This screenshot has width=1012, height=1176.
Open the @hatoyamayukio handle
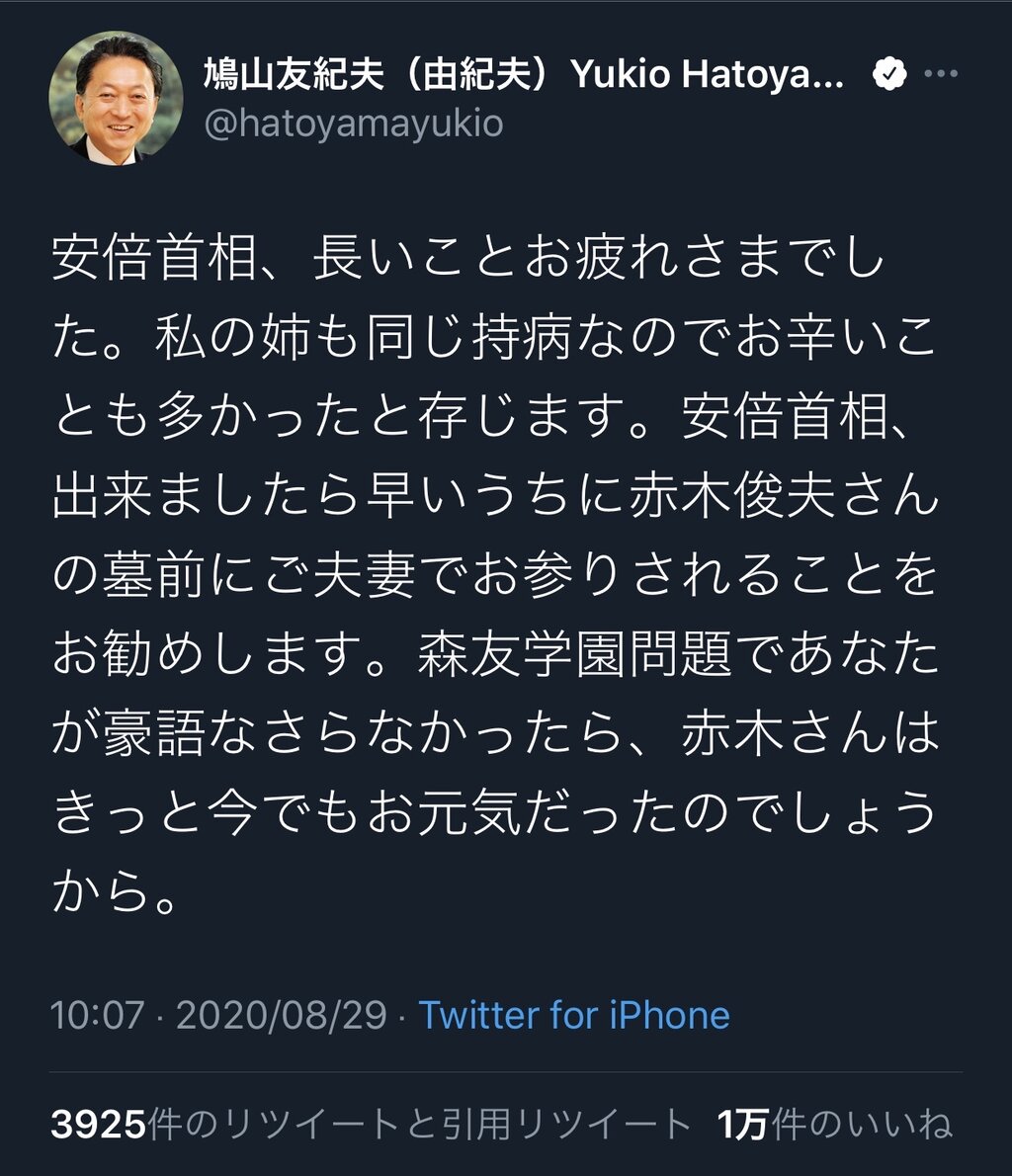tap(354, 124)
